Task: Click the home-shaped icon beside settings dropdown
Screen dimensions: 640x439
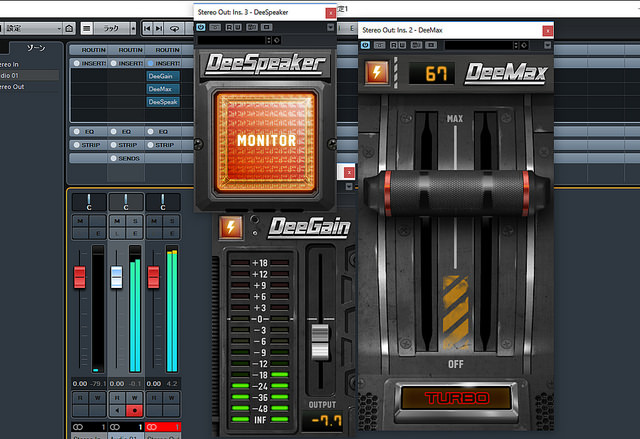Action: pos(69,28)
